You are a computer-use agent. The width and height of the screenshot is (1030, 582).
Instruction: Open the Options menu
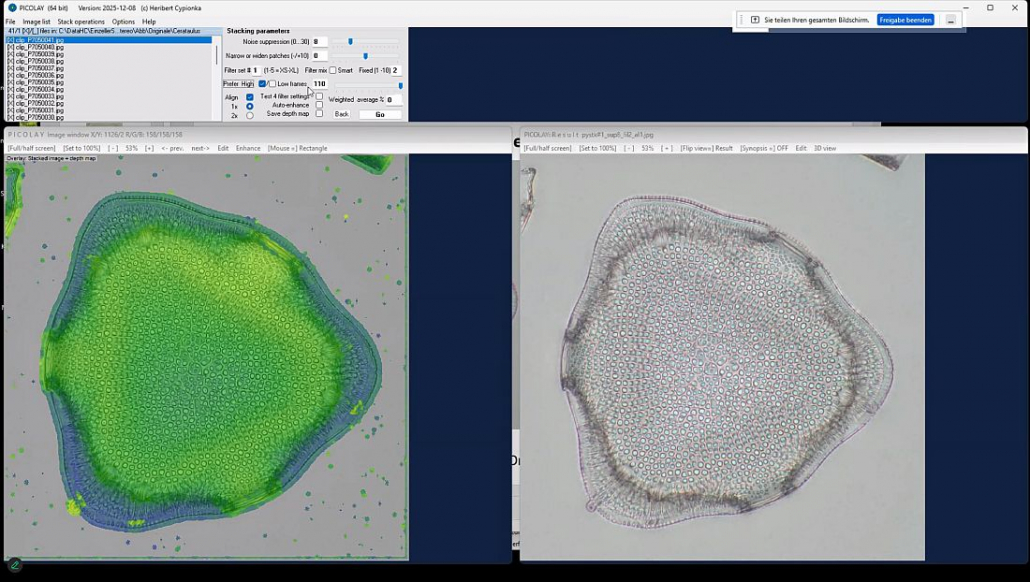123,21
